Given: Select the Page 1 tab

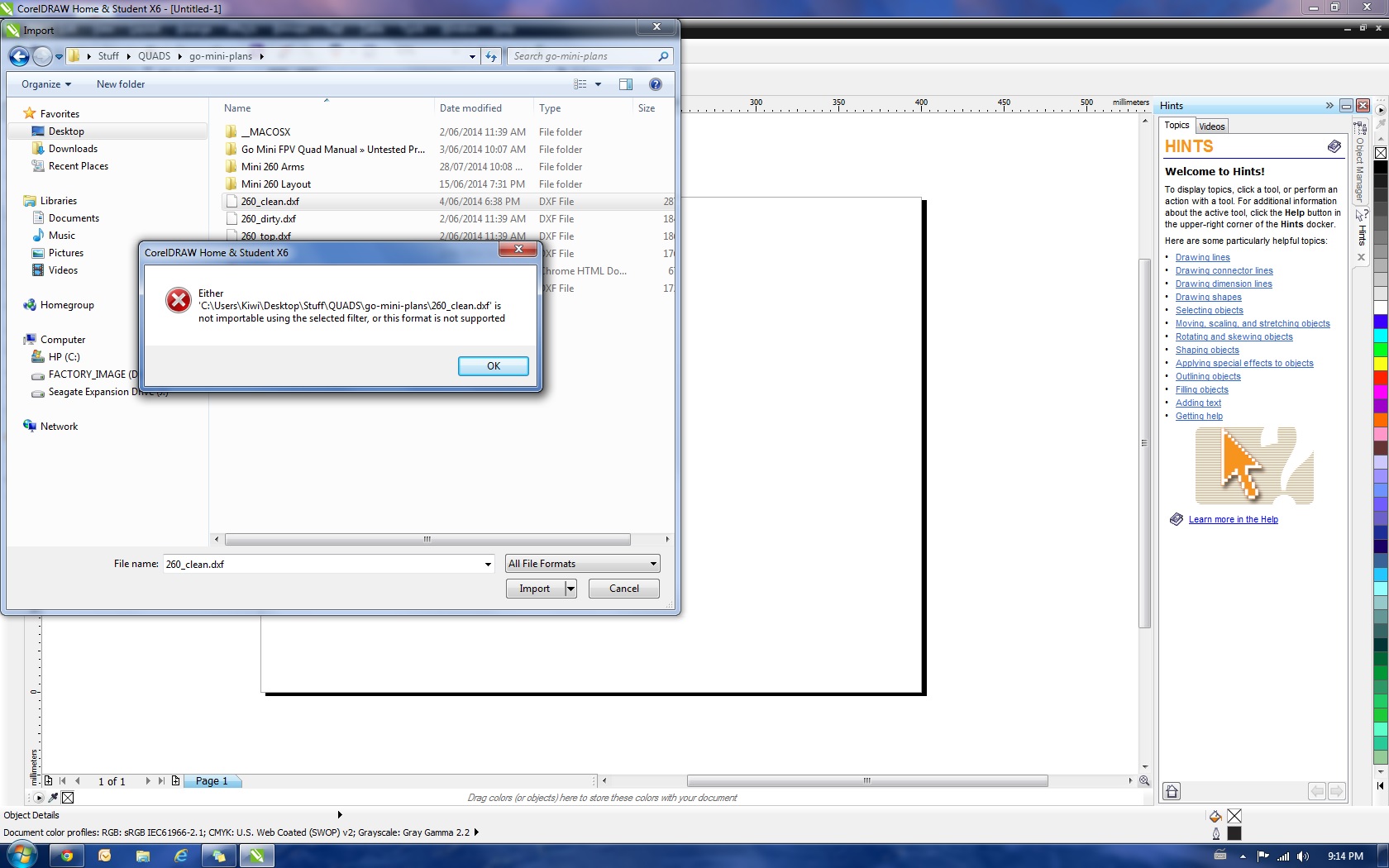Looking at the screenshot, I should pyautogui.click(x=212, y=781).
